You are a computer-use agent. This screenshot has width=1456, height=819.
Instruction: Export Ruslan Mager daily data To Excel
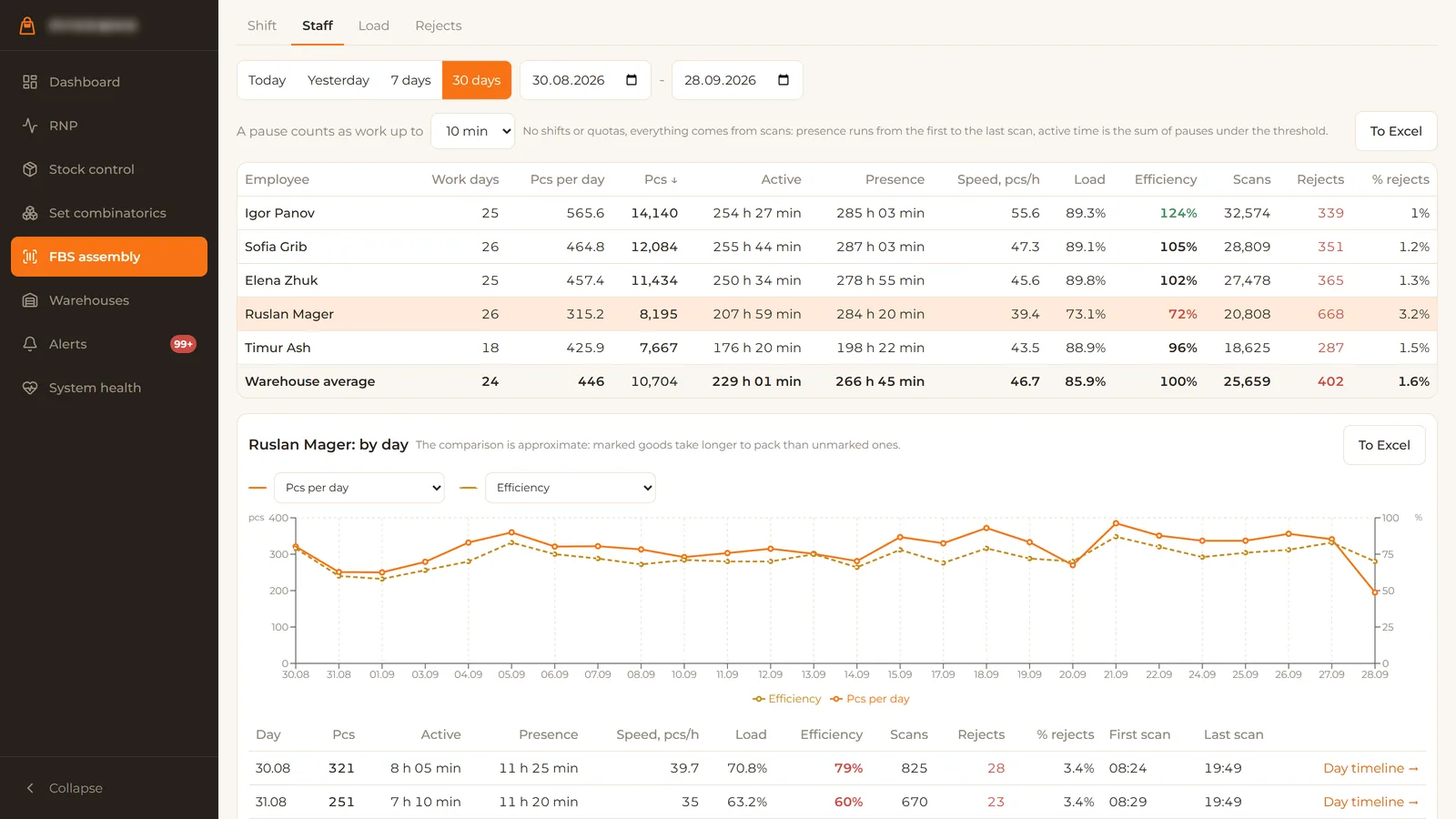pos(1384,445)
